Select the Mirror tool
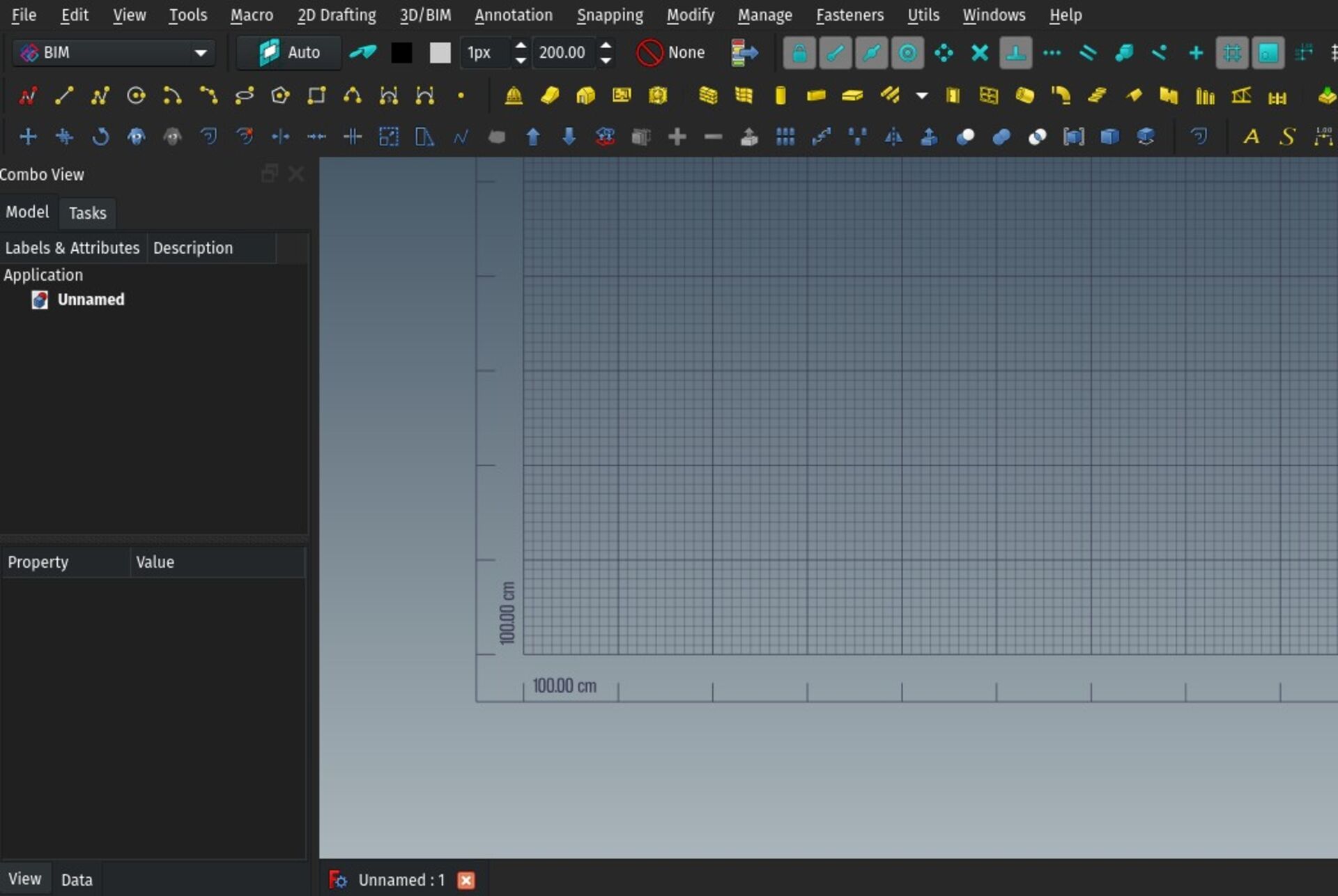This screenshot has width=1338, height=896. [893, 137]
